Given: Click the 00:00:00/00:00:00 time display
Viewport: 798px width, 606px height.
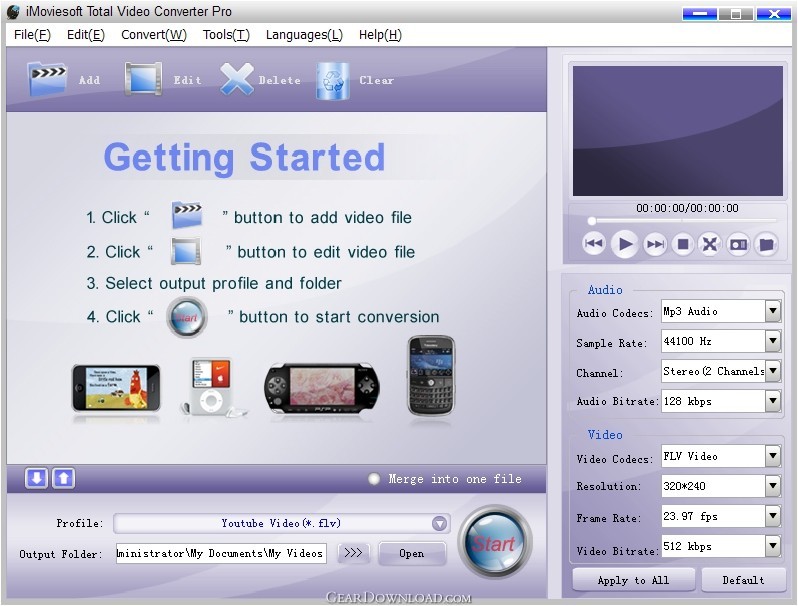Looking at the screenshot, I should click(687, 208).
